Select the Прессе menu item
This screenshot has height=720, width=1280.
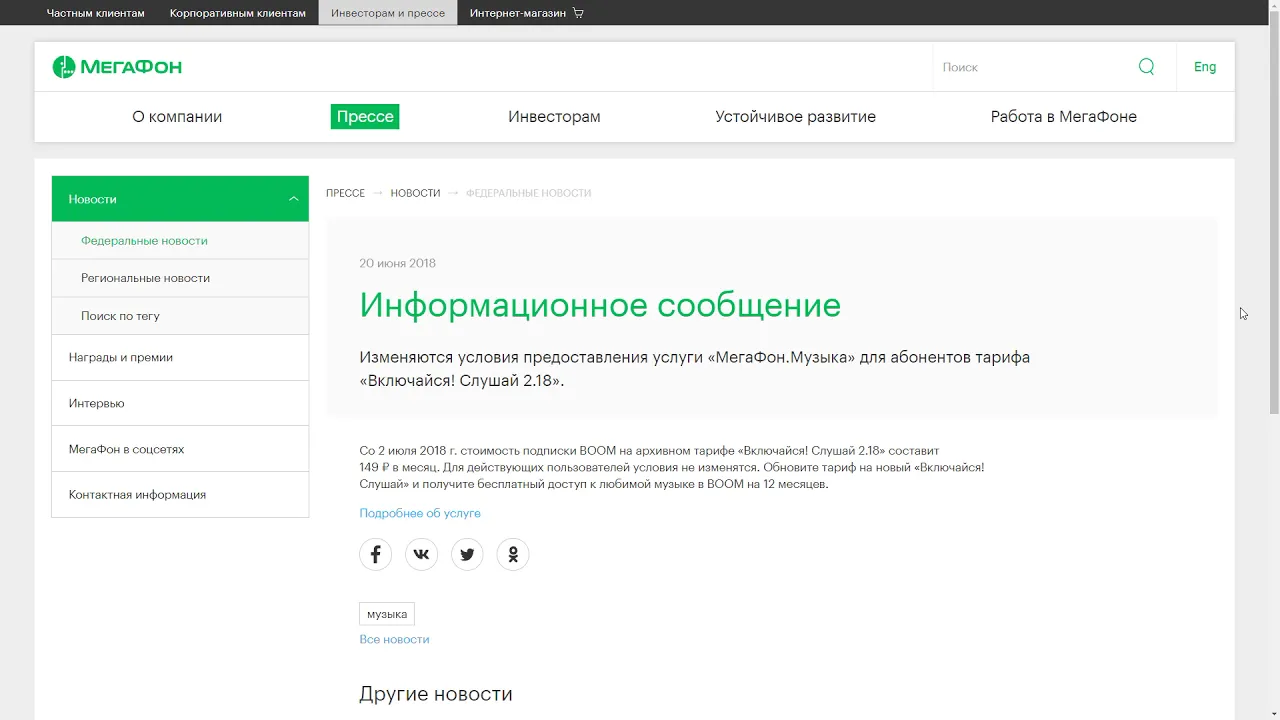point(365,117)
